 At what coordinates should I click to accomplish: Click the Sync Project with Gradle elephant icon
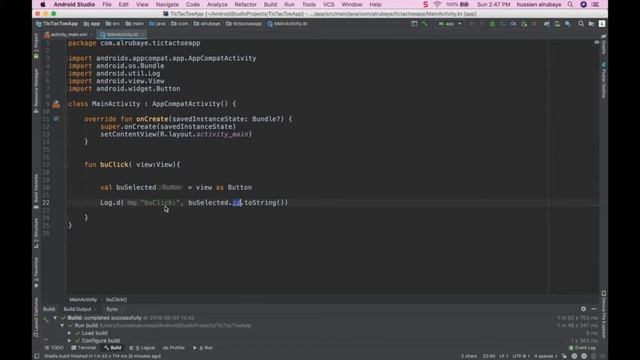(547, 24)
